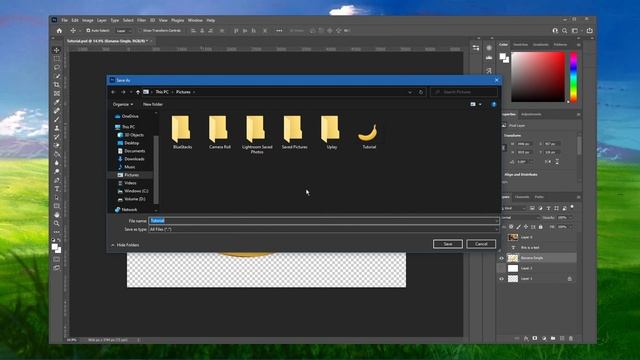The width and height of the screenshot is (640, 360).
Task: Open the Auto-Select Layer dropdown
Action: pyautogui.click(x=123, y=31)
